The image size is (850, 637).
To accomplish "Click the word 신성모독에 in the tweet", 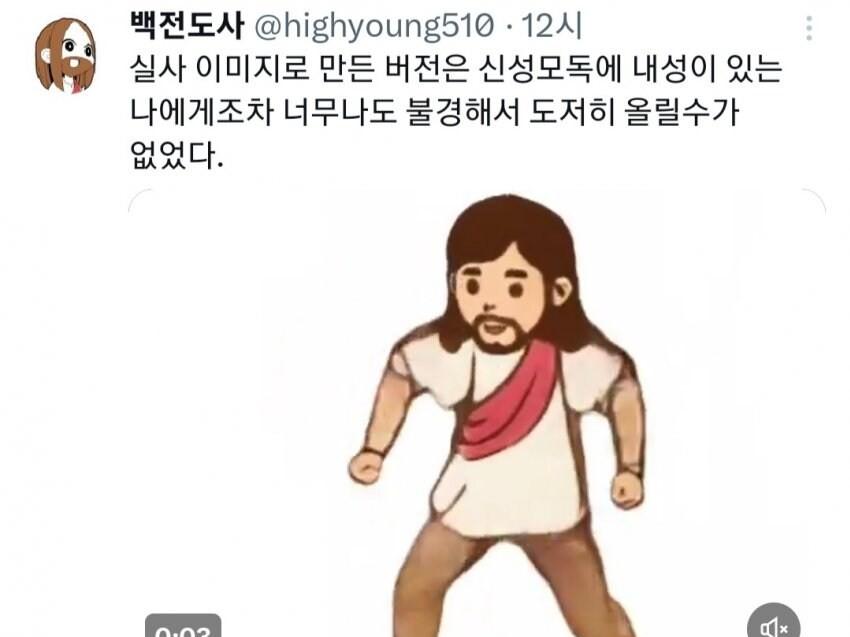I will 549,69.
